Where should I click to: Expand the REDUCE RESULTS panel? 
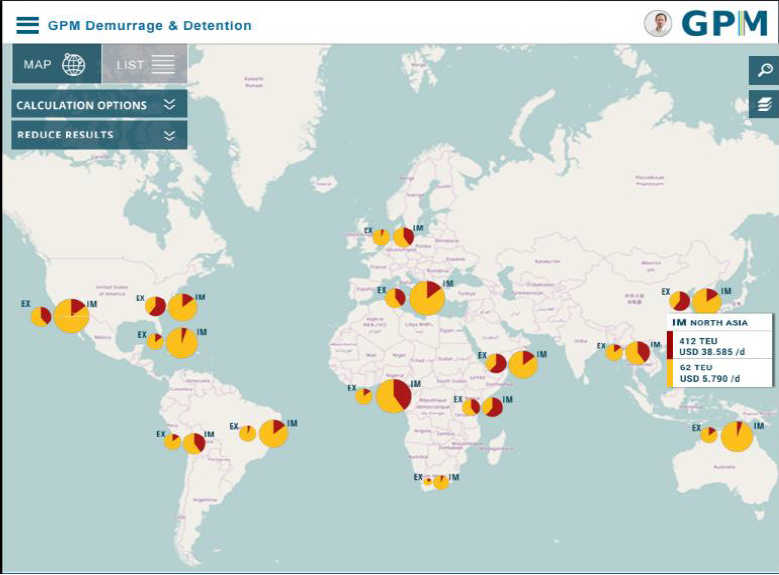point(99,135)
